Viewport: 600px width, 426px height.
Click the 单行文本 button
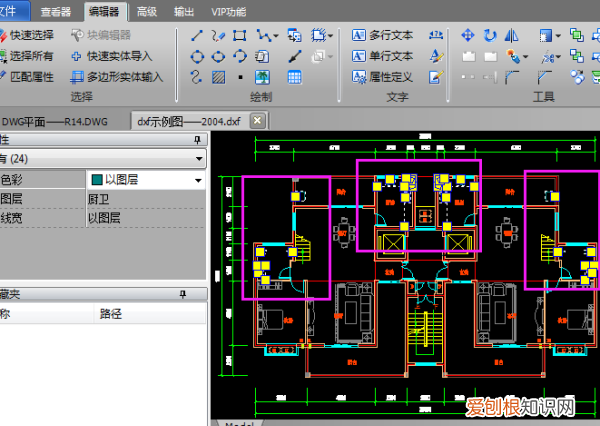pos(382,56)
